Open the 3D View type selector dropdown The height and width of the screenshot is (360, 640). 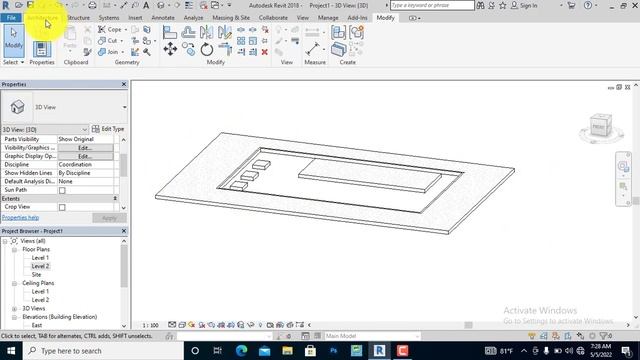[124, 107]
